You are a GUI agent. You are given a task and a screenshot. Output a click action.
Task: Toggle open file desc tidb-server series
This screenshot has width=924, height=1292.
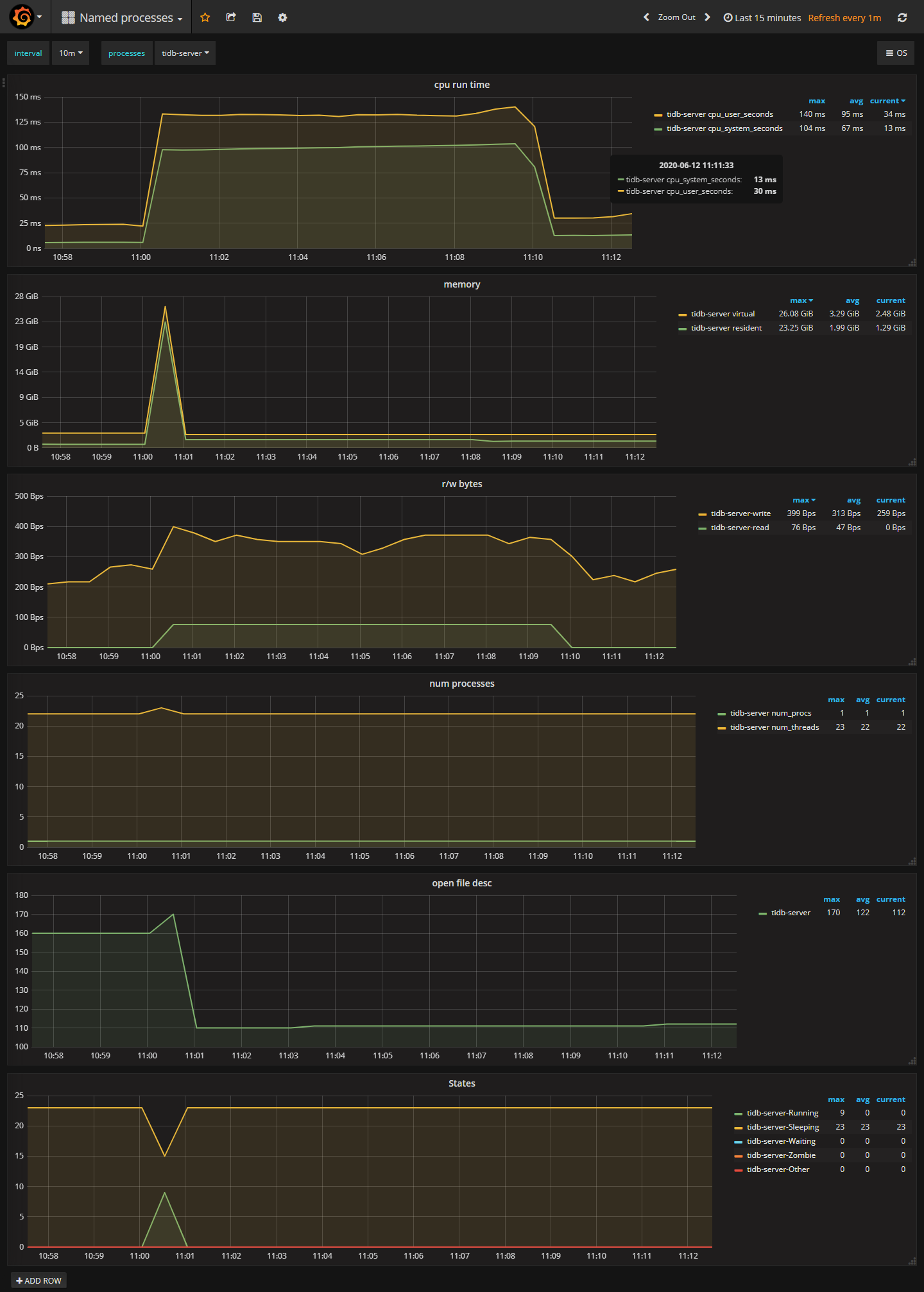coord(791,913)
